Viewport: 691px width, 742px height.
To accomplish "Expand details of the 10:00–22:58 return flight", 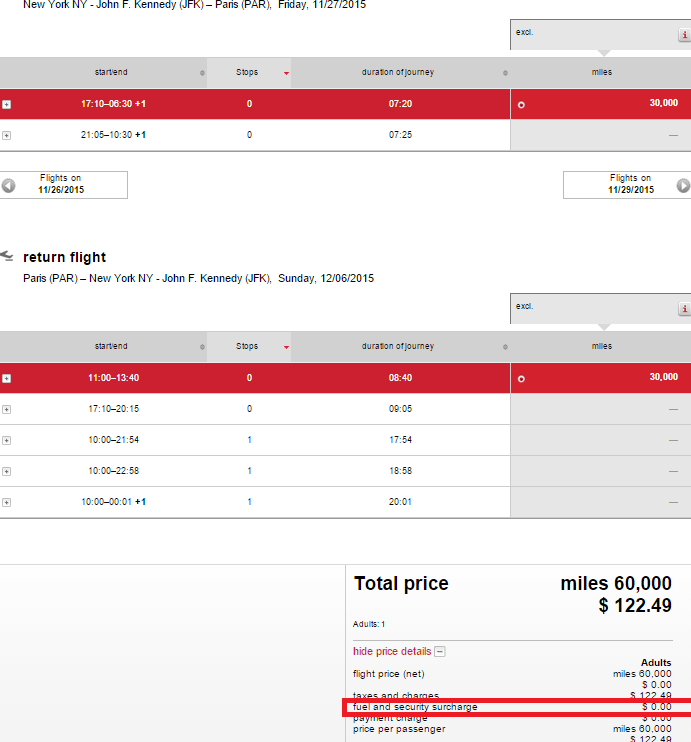I will click(x=7, y=471).
